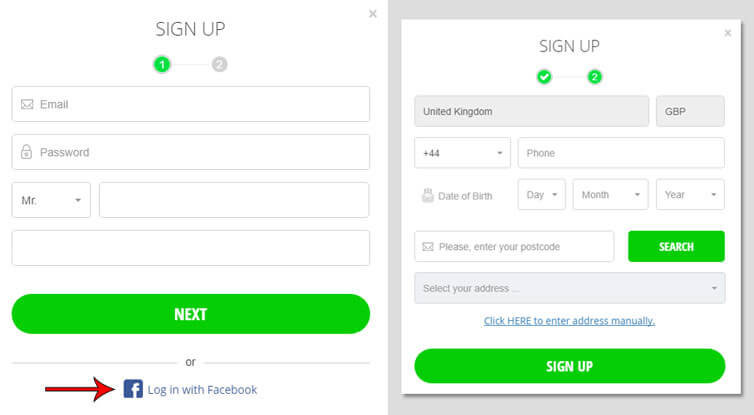The width and height of the screenshot is (754, 415).
Task: Click the padlock icon in Password field
Action: (27, 153)
